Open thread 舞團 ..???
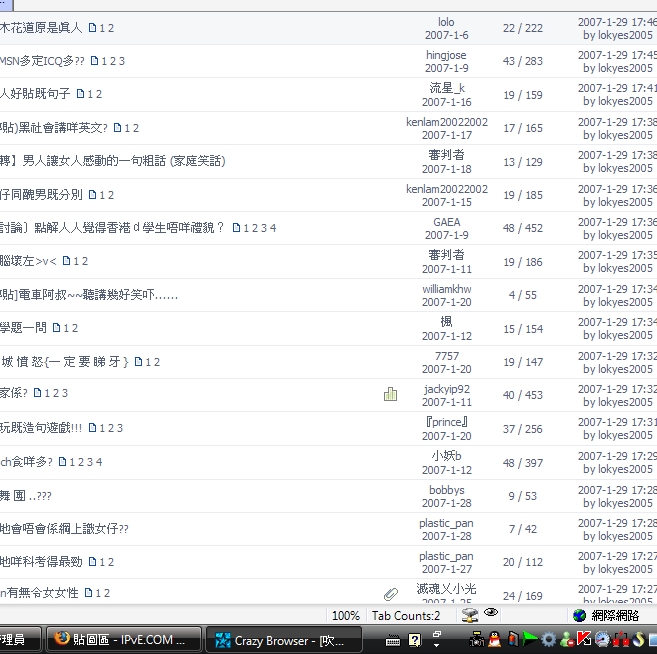Viewport: 657px width, 654px height. [x=26, y=496]
